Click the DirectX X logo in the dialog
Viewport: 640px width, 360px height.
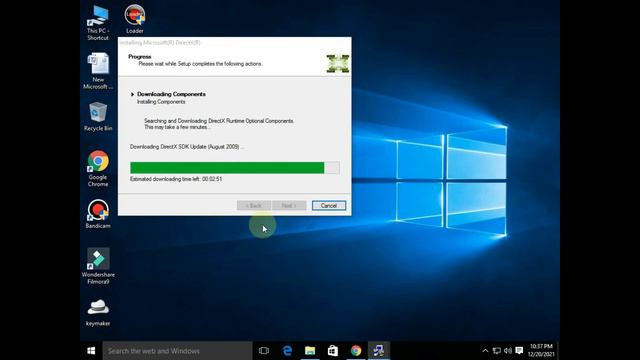point(338,64)
